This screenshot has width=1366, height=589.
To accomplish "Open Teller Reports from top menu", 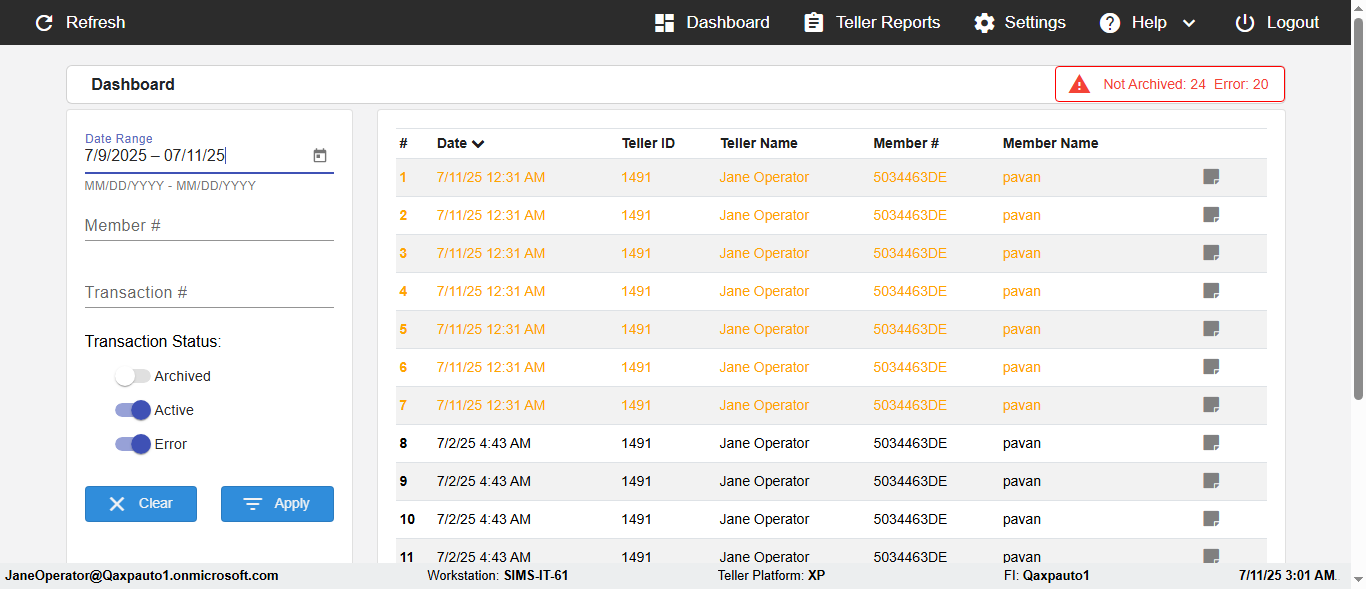I will [872, 22].
